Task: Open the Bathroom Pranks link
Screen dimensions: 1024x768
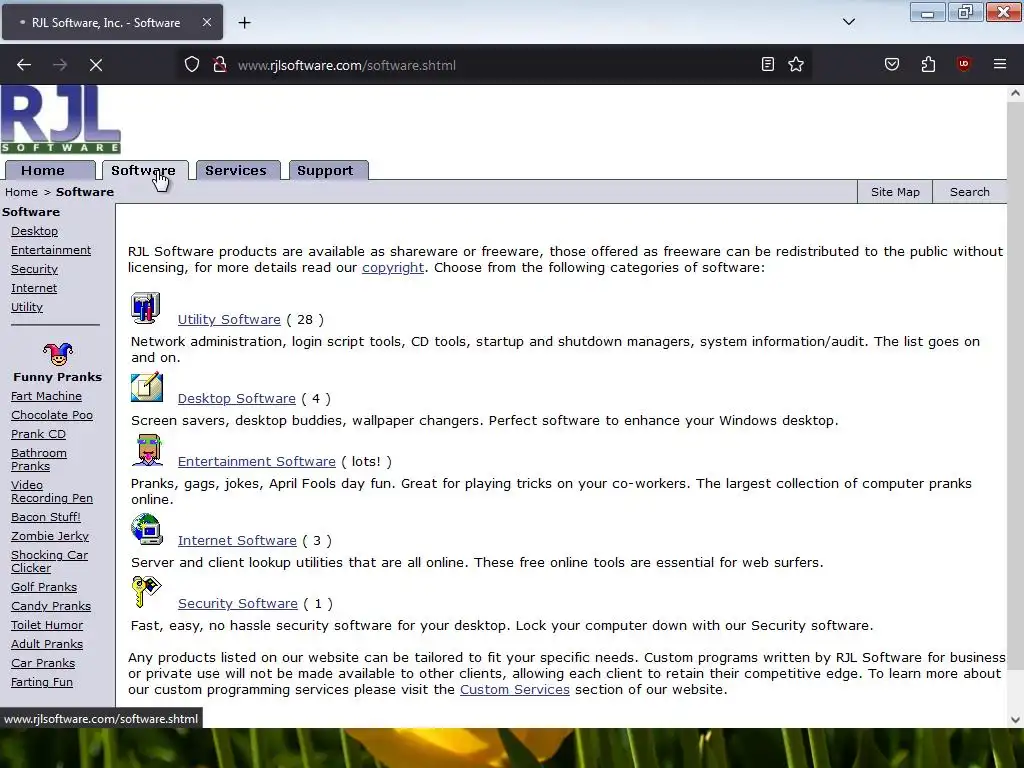Action: pos(39,460)
